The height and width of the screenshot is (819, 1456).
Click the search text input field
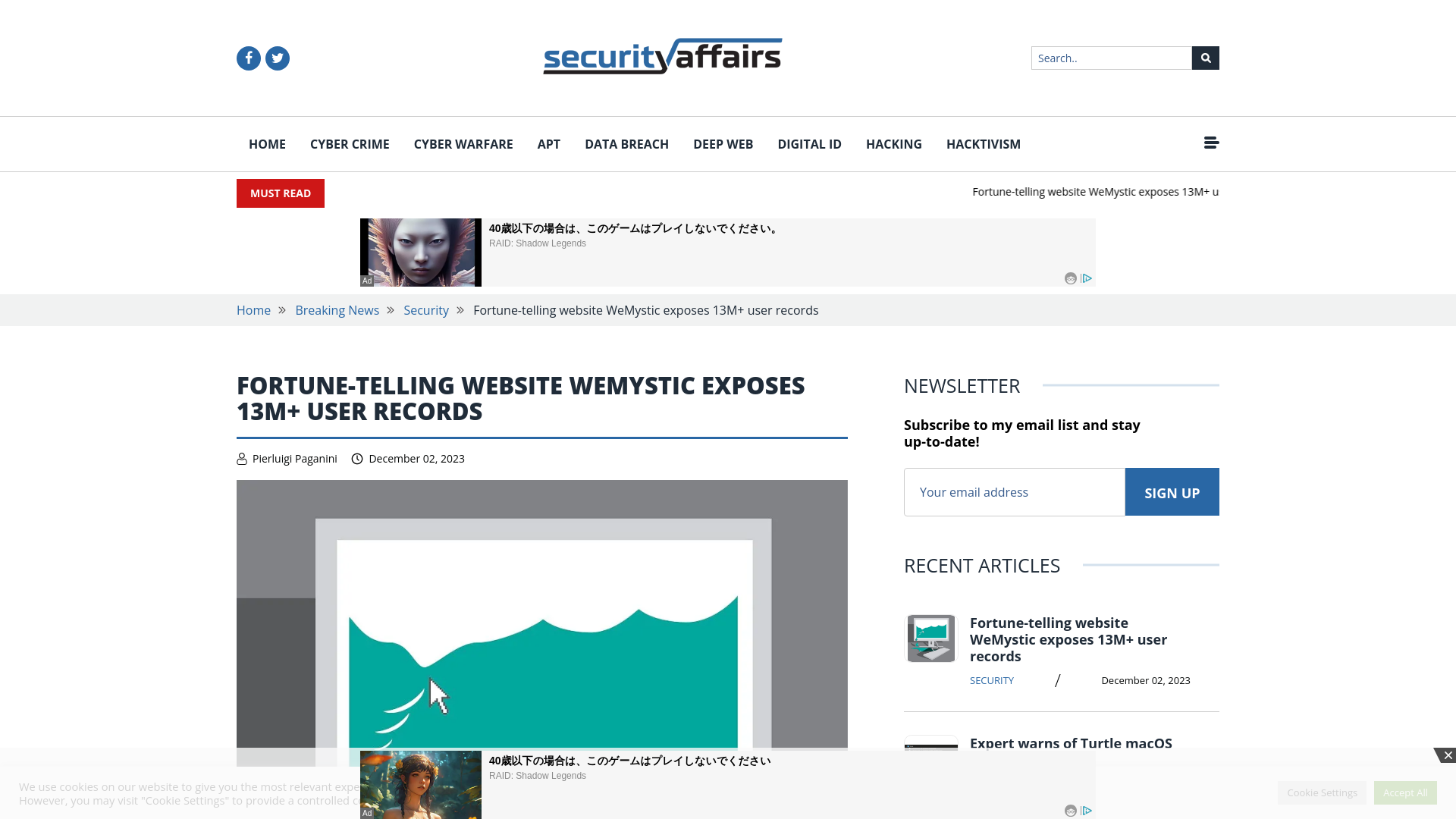tap(1110, 58)
